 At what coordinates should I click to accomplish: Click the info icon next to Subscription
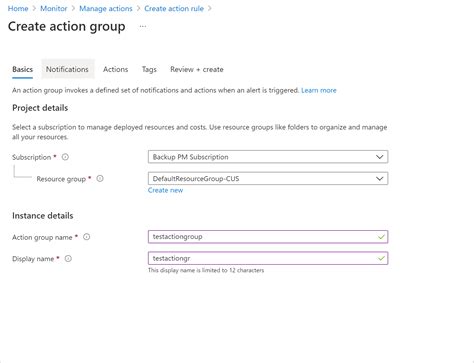[65, 157]
